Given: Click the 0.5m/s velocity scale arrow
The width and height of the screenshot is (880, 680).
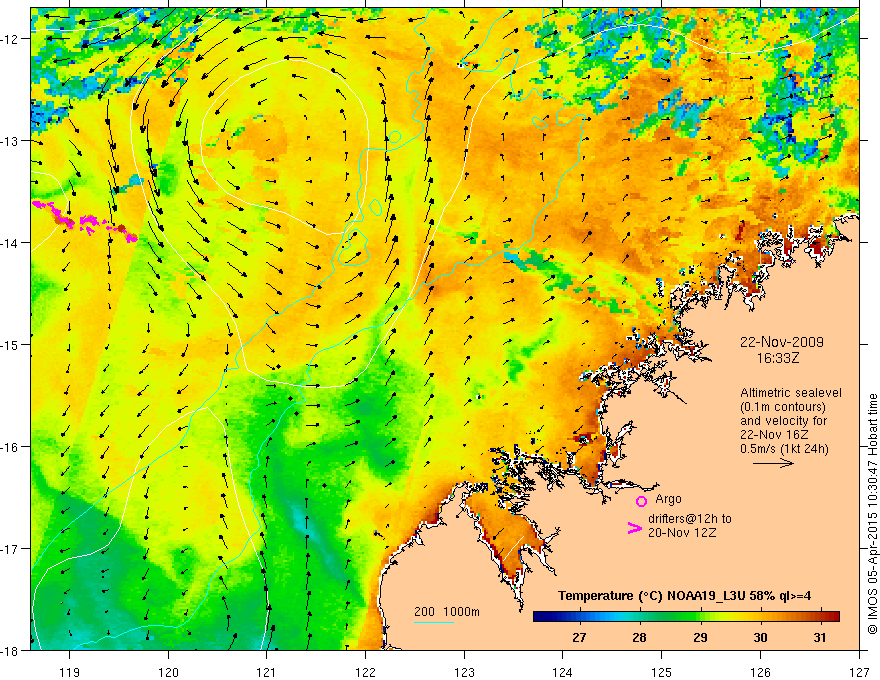Looking at the screenshot, I should click(773, 463).
